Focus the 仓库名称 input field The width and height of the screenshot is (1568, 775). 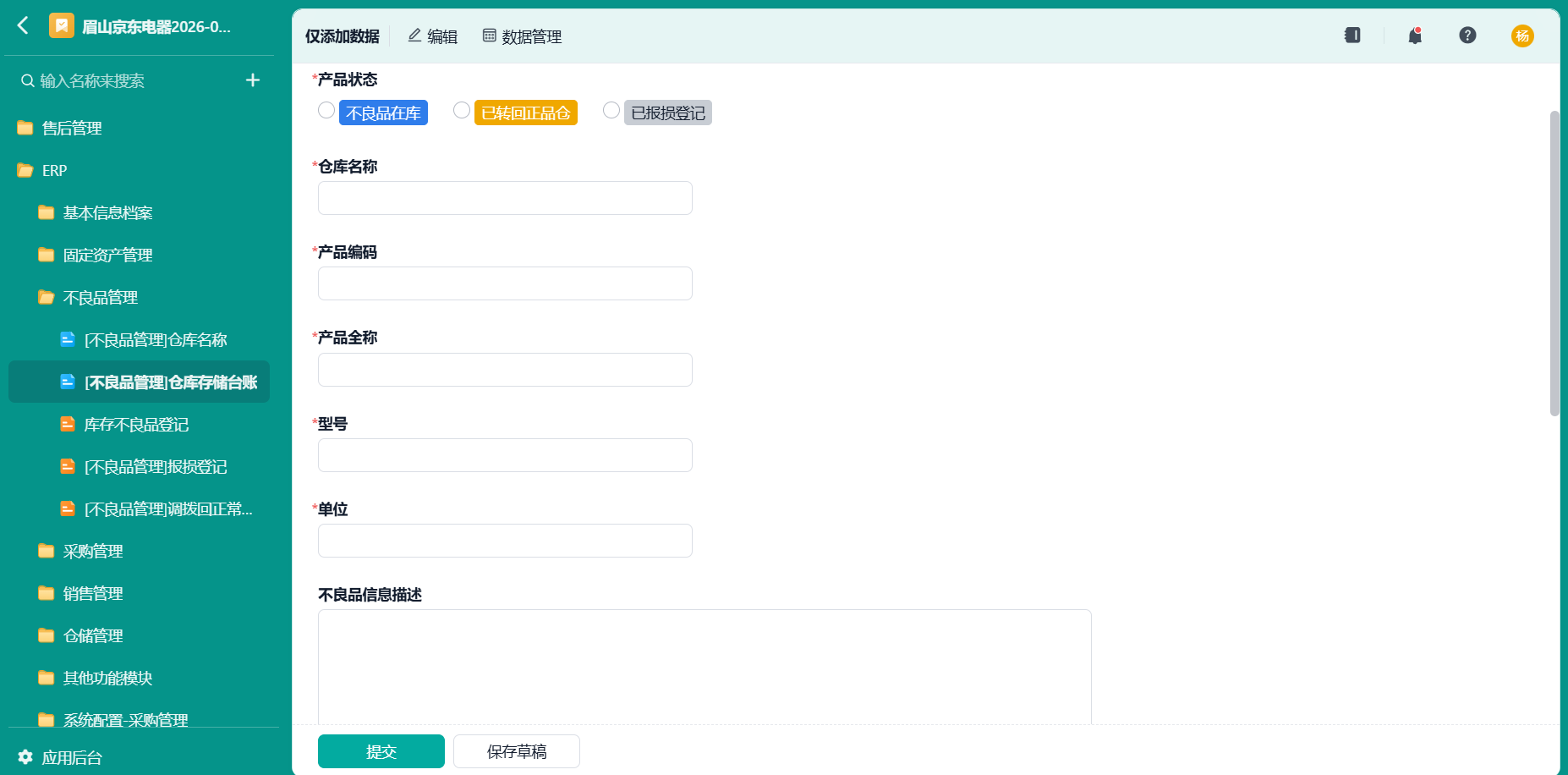(505, 198)
